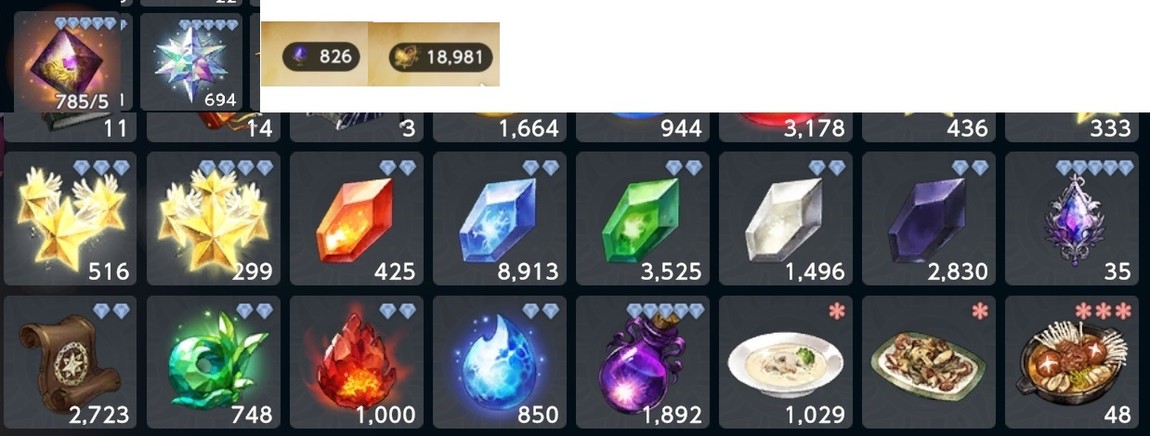Select the green crystal with count 3,525
Viewport: 1150px width, 436px height.
(x=642, y=218)
